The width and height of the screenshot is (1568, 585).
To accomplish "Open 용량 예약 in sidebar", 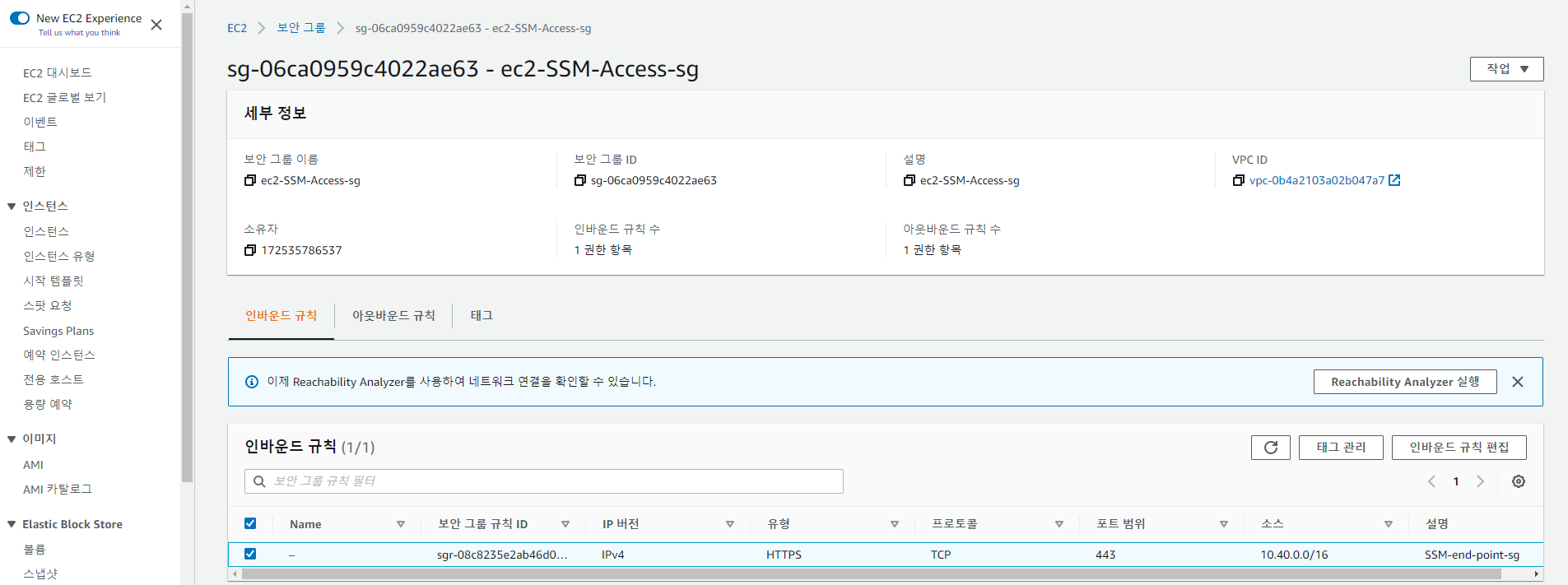I will 48,405.
